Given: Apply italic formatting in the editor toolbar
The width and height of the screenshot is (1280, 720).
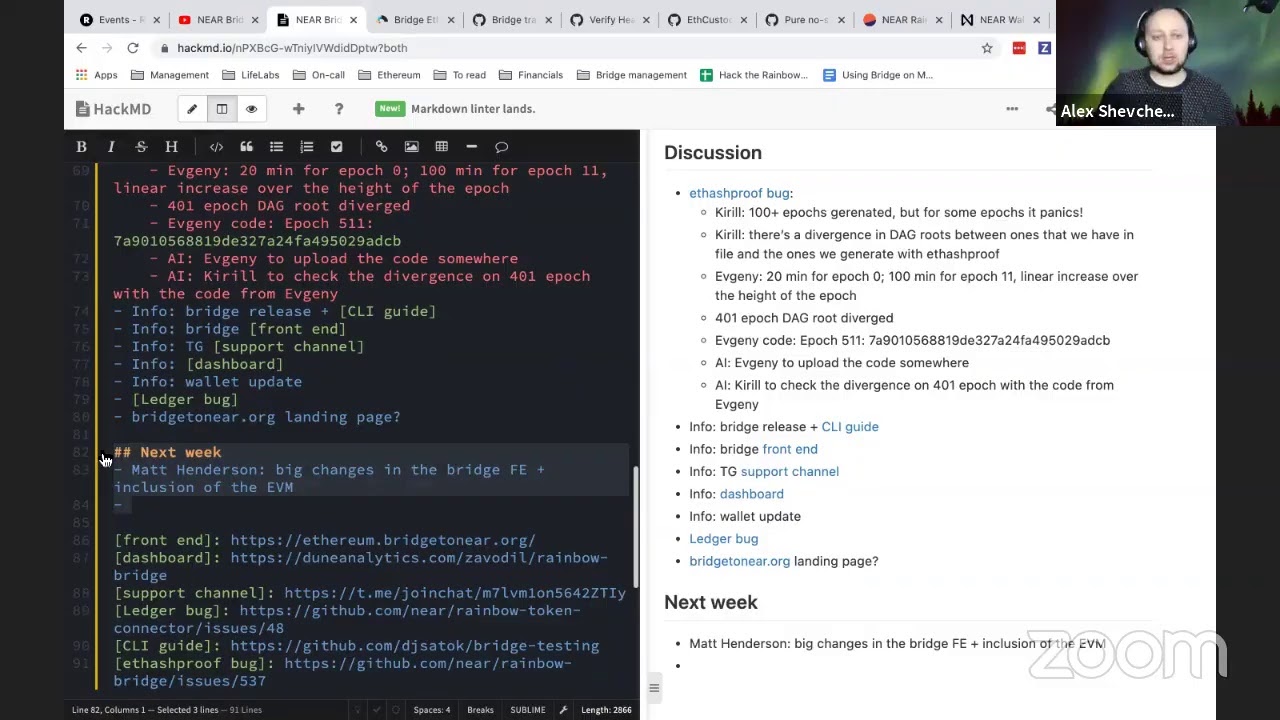Looking at the screenshot, I should pyautogui.click(x=111, y=147).
